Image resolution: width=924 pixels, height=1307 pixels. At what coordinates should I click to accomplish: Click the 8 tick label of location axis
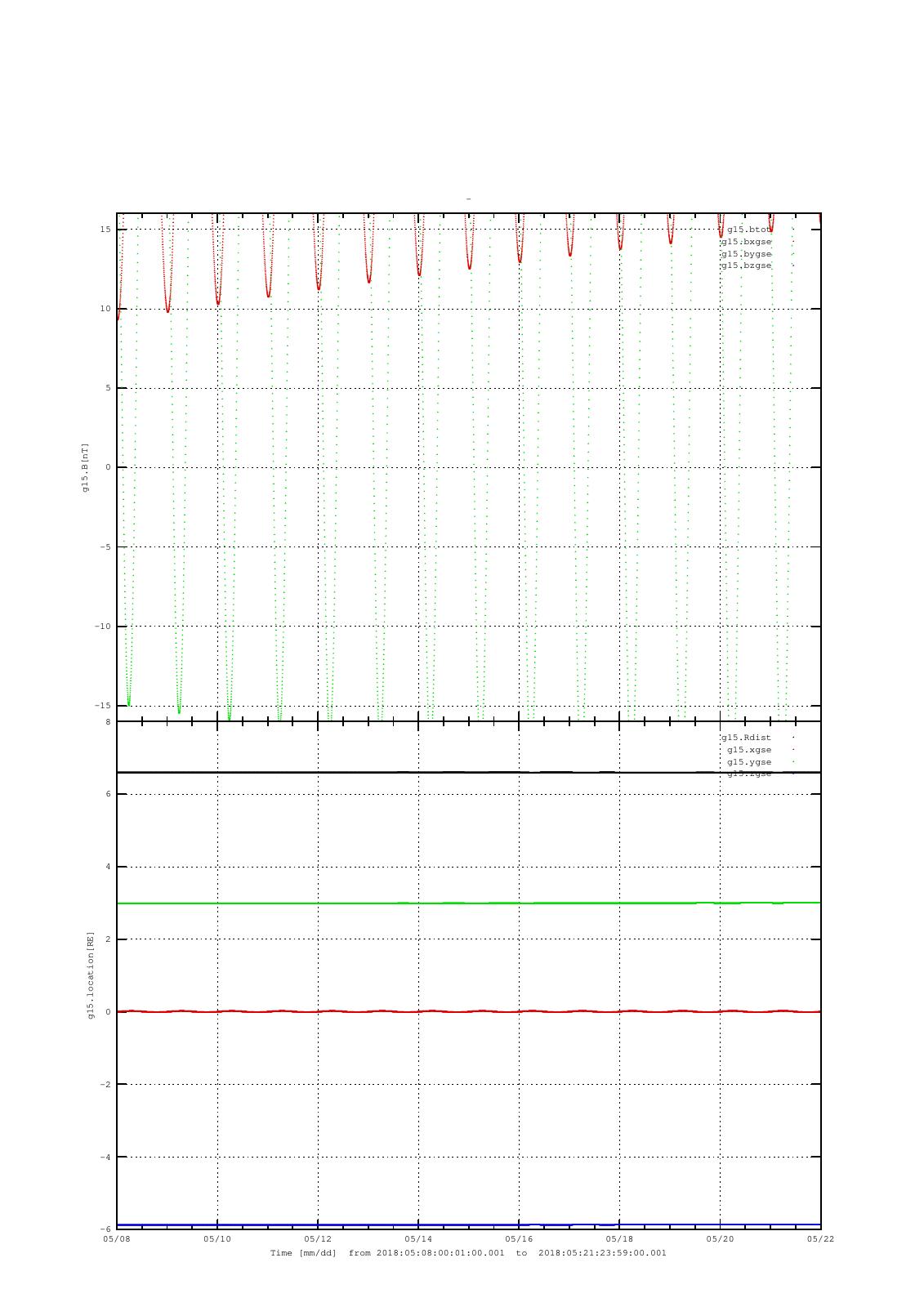coord(107,722)
